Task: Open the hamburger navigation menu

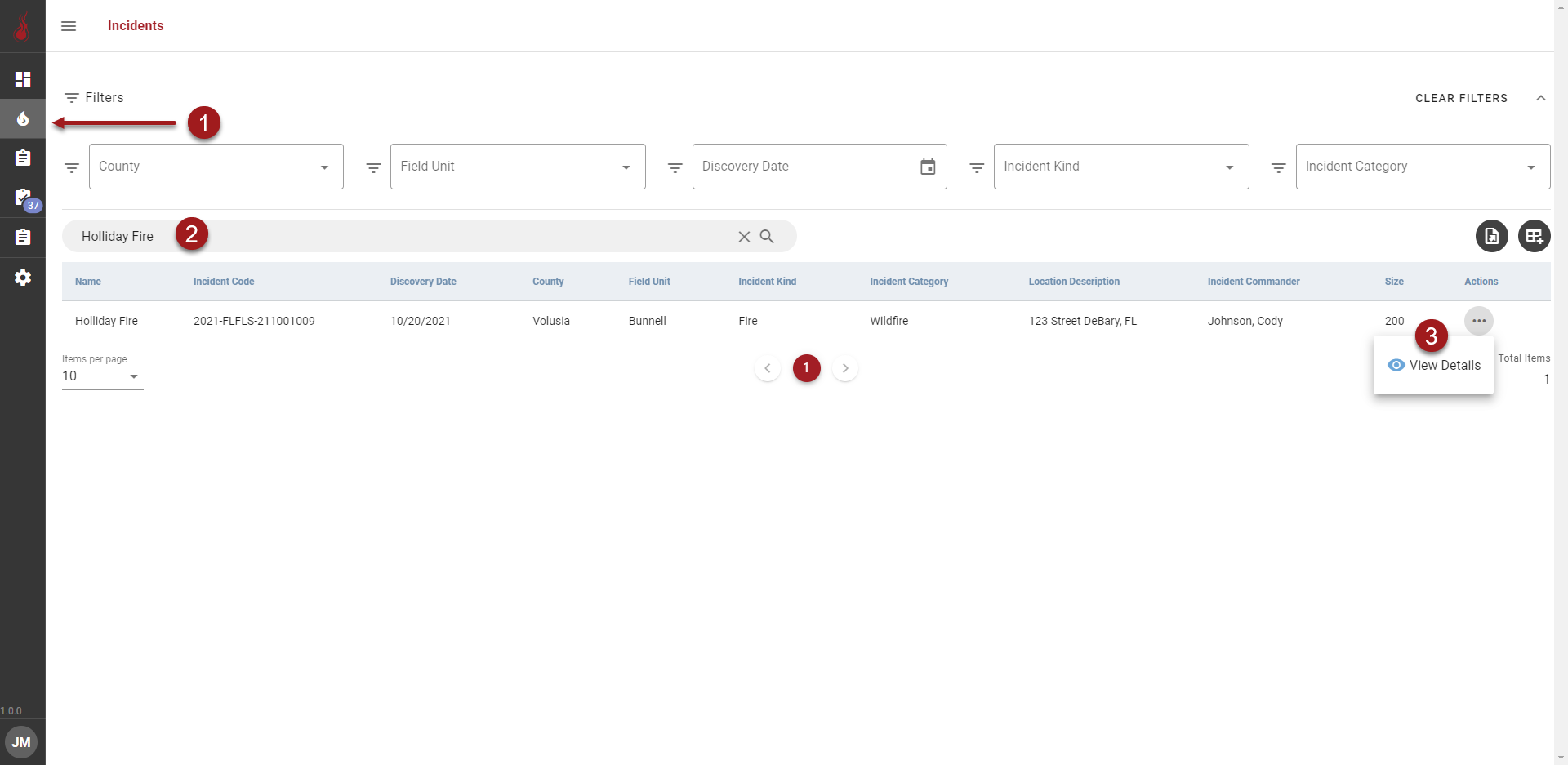Action: tap(69, 26)
